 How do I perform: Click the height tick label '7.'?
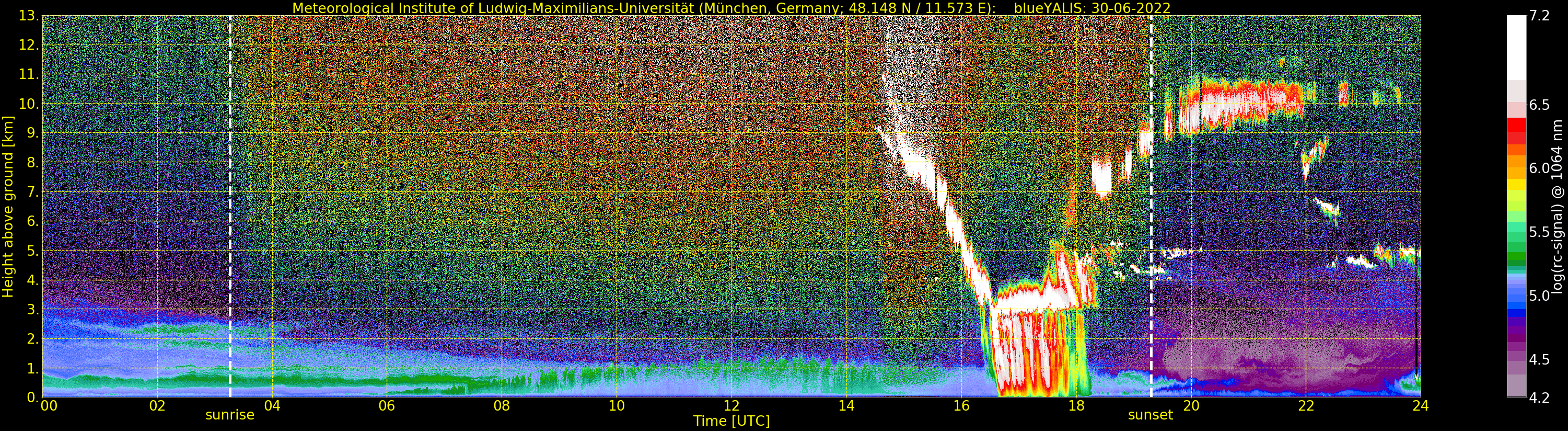pos(33,192)
